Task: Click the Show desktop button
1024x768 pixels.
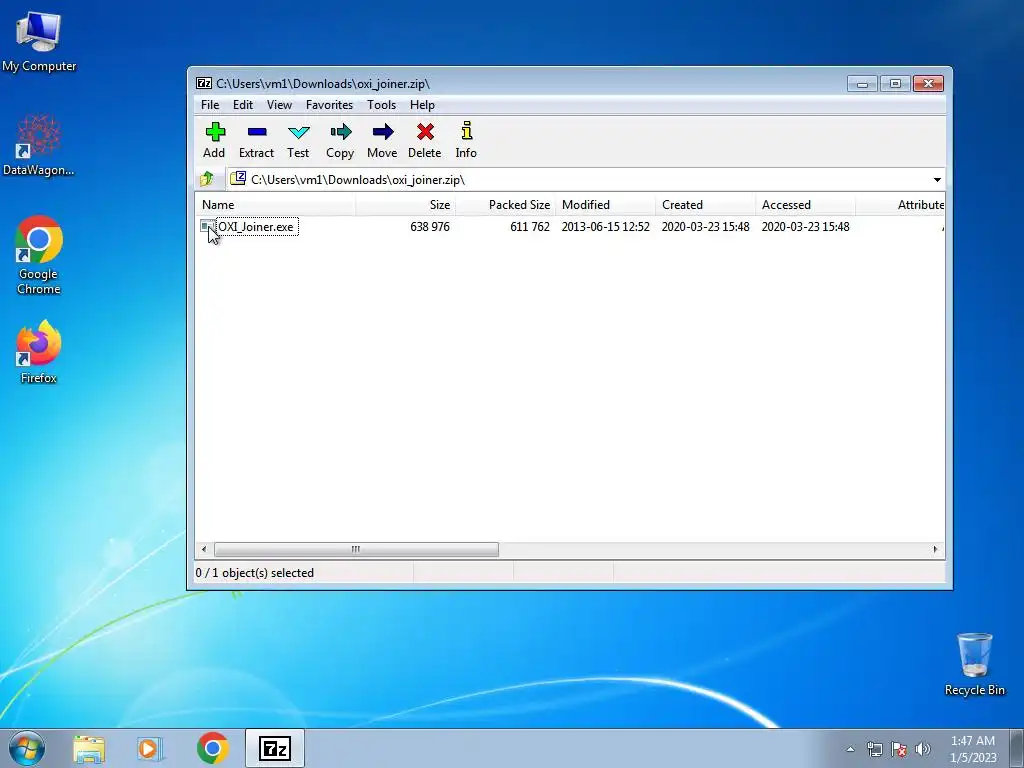Action: 1017,748
